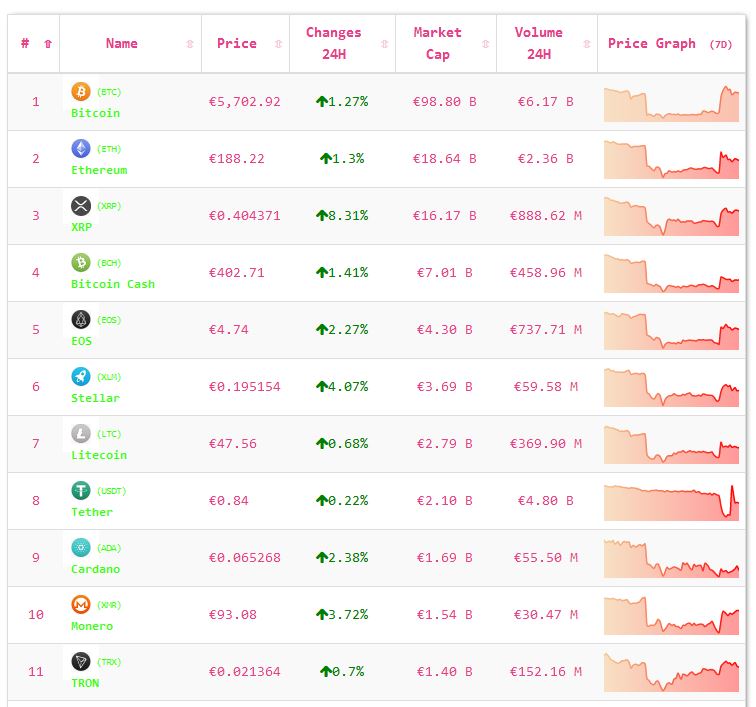Screen dimensions: 756x707
Task: Sort by Price column header
Action: click(x=237, y=44)
